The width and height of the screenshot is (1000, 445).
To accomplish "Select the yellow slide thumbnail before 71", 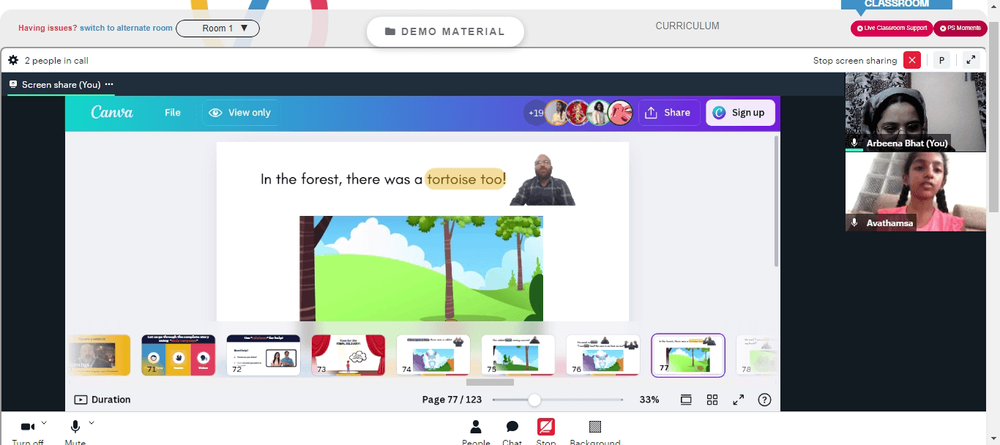I will point(99,355).
